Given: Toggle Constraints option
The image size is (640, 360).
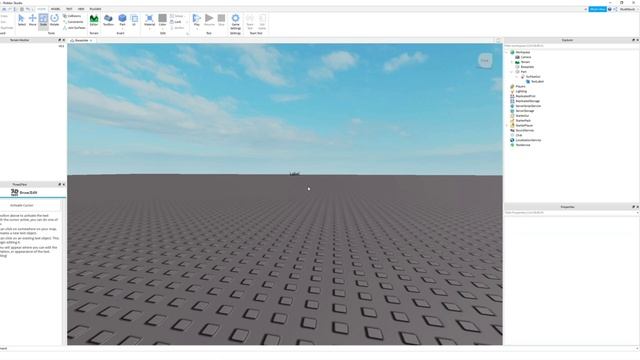Looking at the screenshot, I should 73,22.
